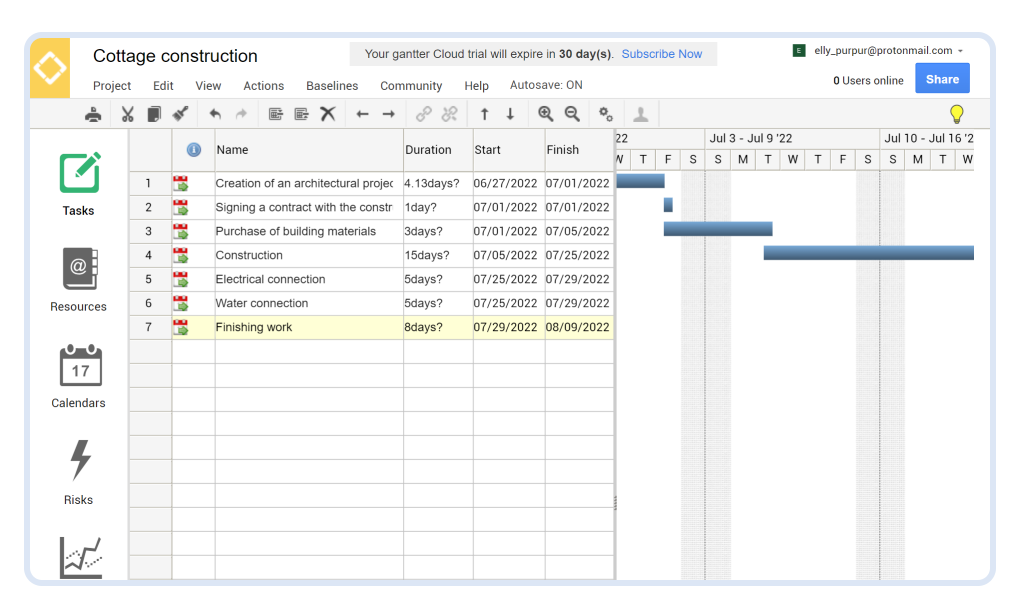Viewport: 1020px width, 612px height.
Task: Open the Help menu
Action: click(x=476, y=86)
